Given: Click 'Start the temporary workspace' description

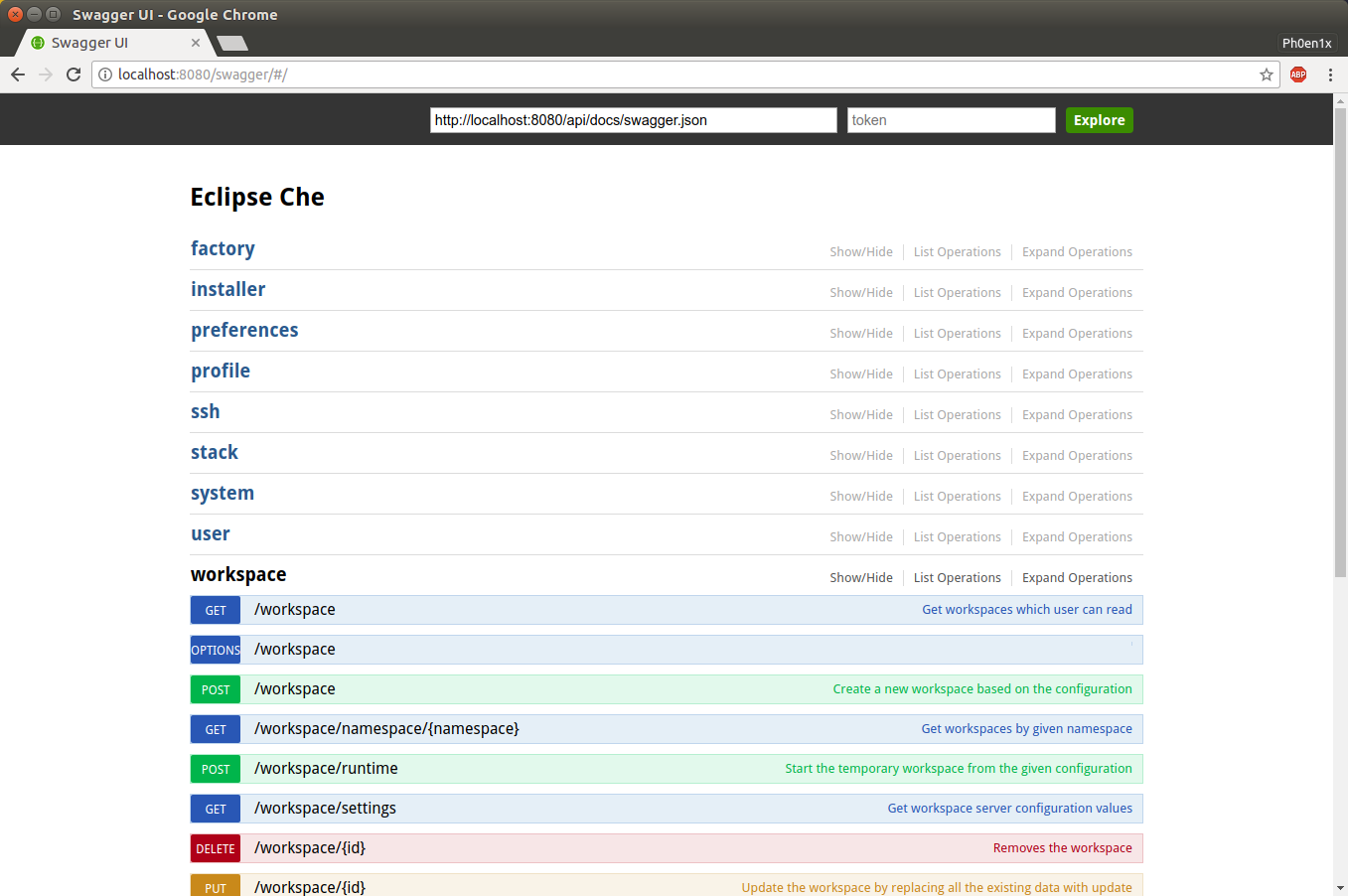Looking at the screenshot, I should [959, 769].
